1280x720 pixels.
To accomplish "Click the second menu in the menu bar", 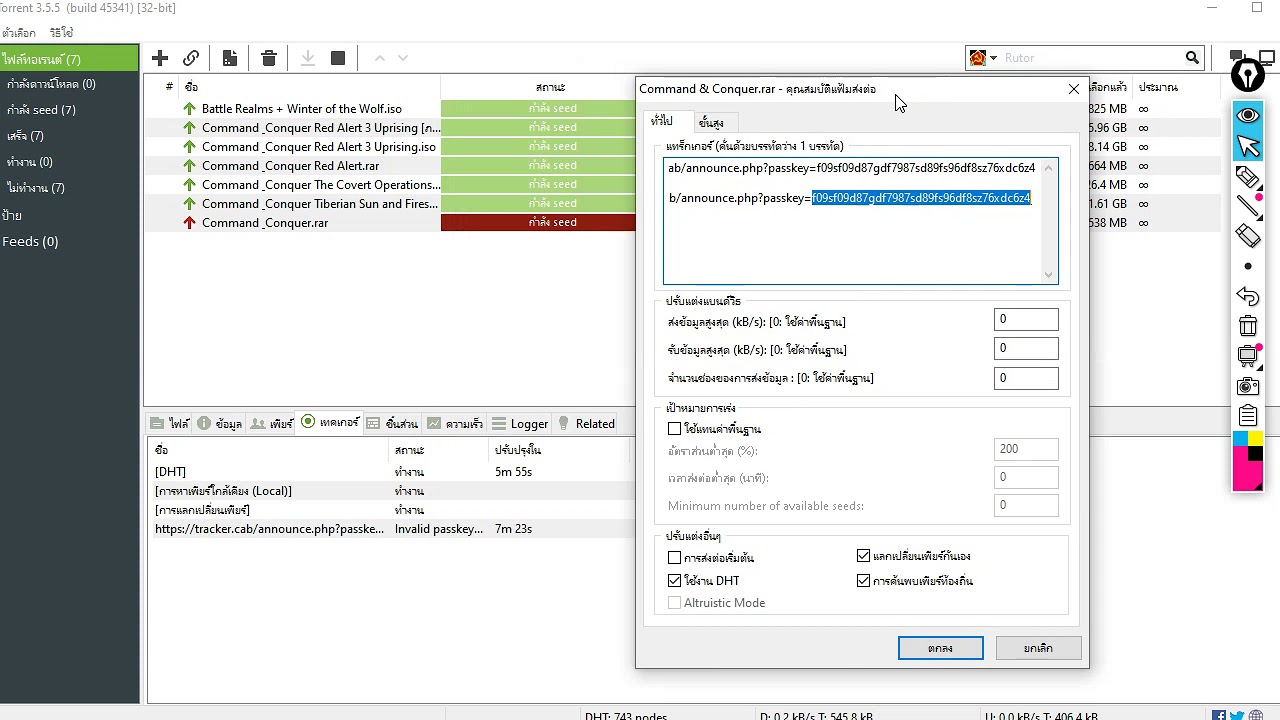I will [61, 33].
